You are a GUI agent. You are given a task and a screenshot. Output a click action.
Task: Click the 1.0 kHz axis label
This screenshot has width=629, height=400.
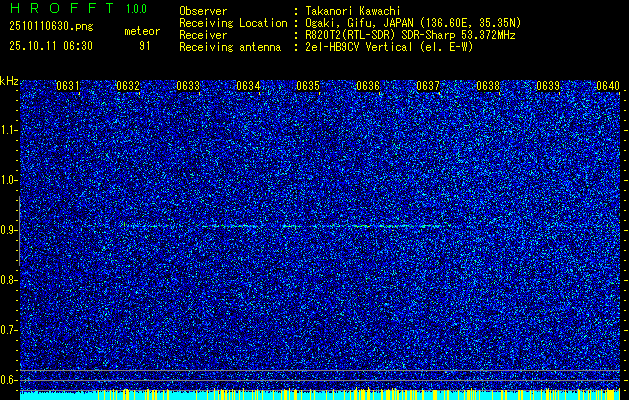click(7, 180)
